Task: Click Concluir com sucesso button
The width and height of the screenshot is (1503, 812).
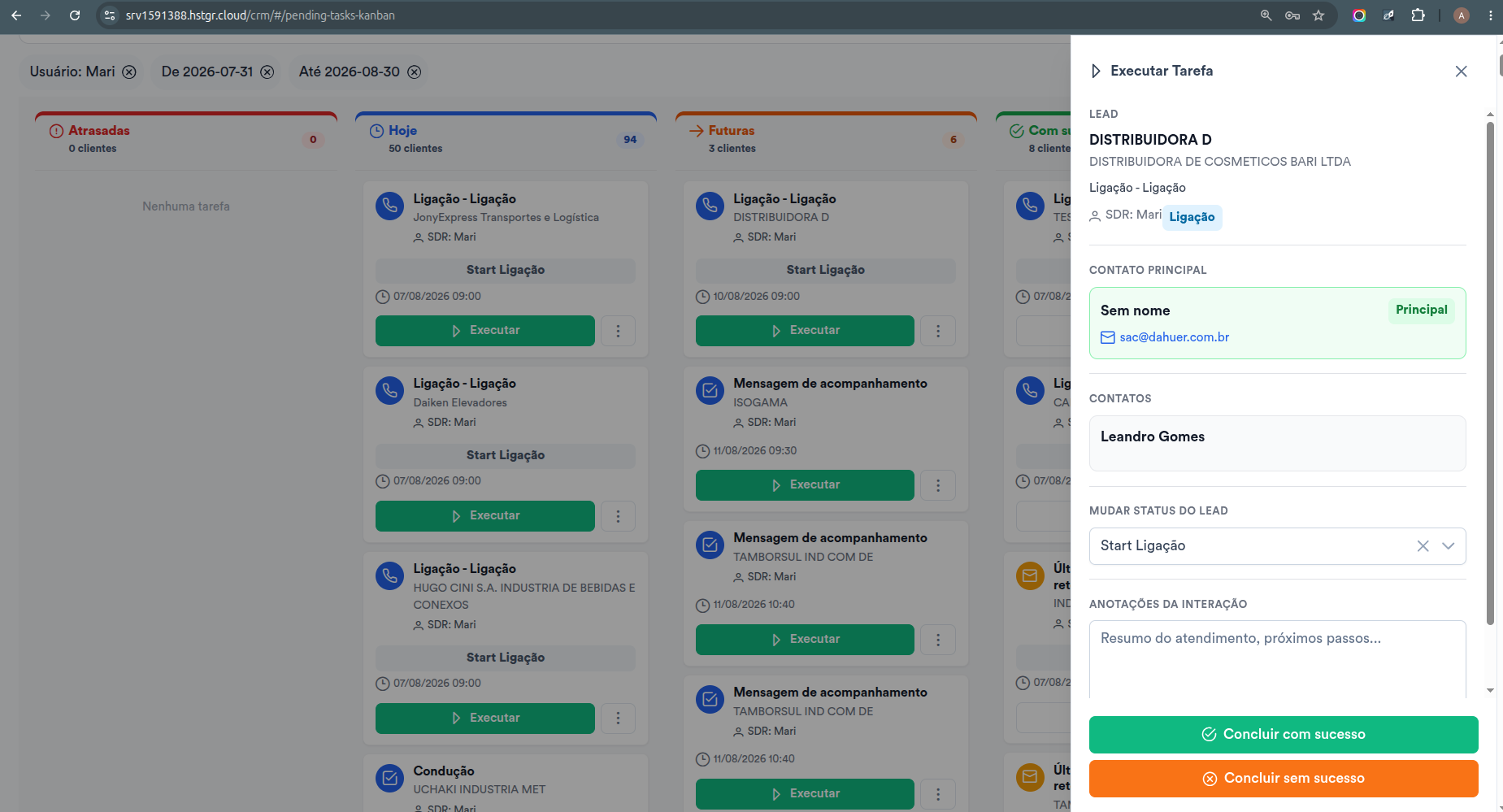Action: [x=1284, y=735]
